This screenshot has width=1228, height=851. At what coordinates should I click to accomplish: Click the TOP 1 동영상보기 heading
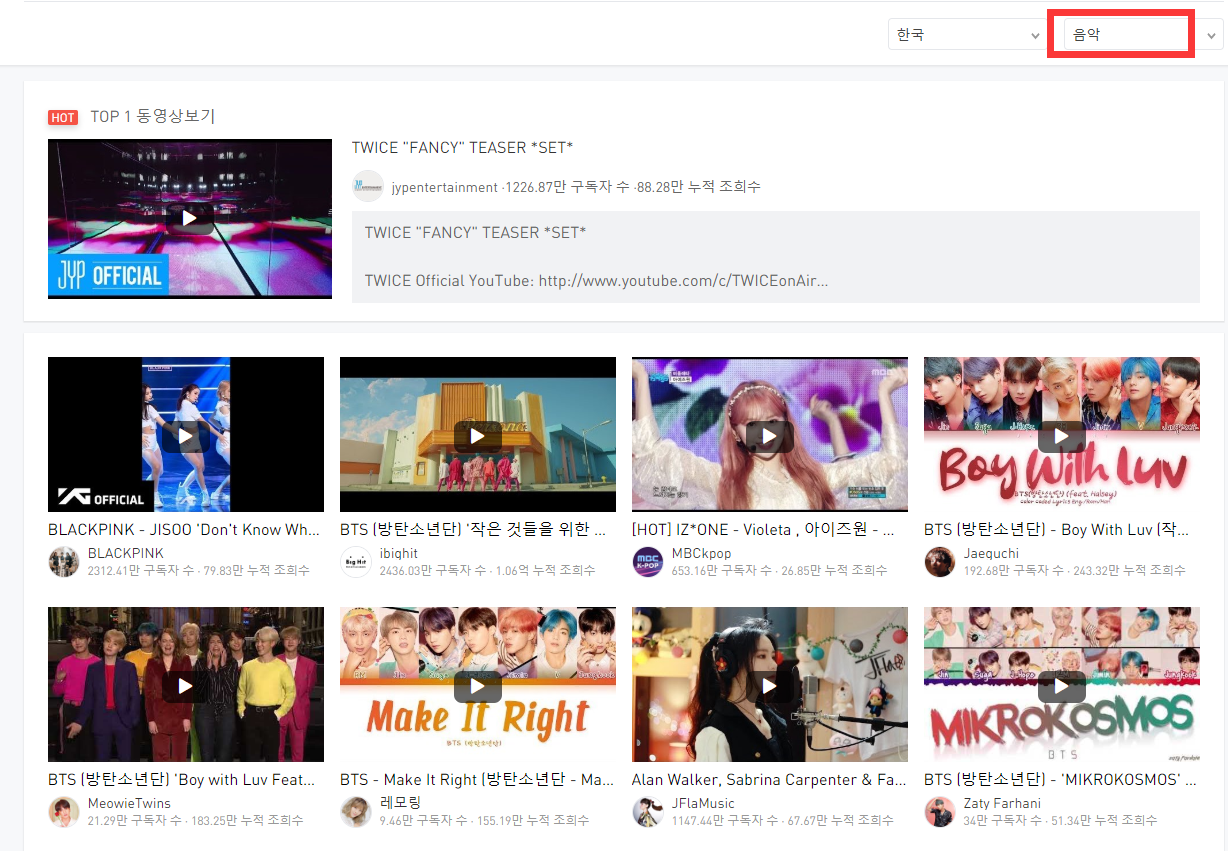[152, 117]
